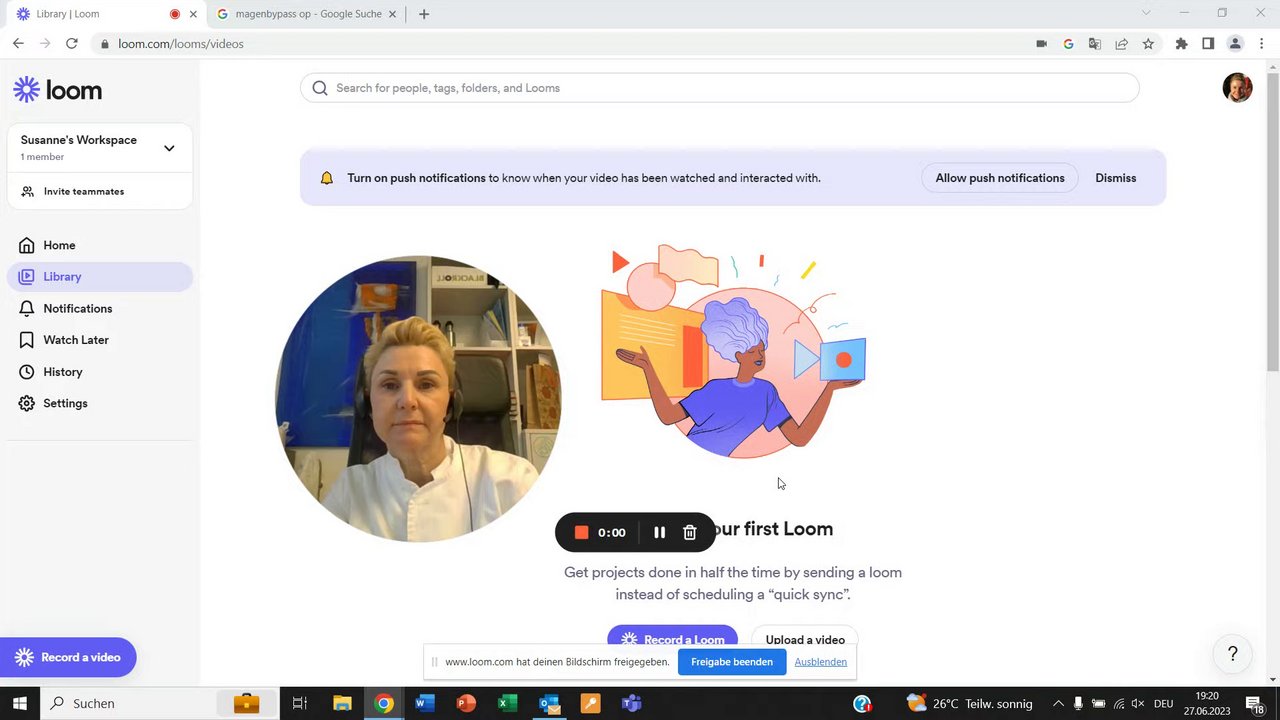The image size is (1280, 720).
Task: Expand Susanne's Workspace dropdown chevron
Action: click(x=169, y=148)
